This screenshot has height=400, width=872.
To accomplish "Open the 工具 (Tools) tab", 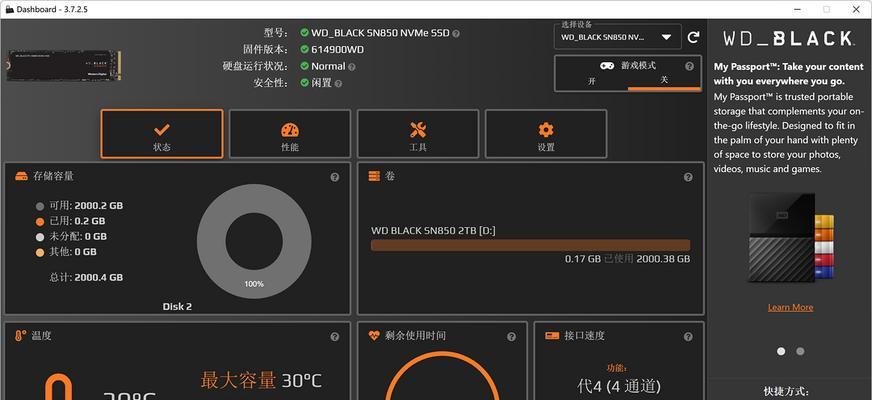I will [418, 134].
